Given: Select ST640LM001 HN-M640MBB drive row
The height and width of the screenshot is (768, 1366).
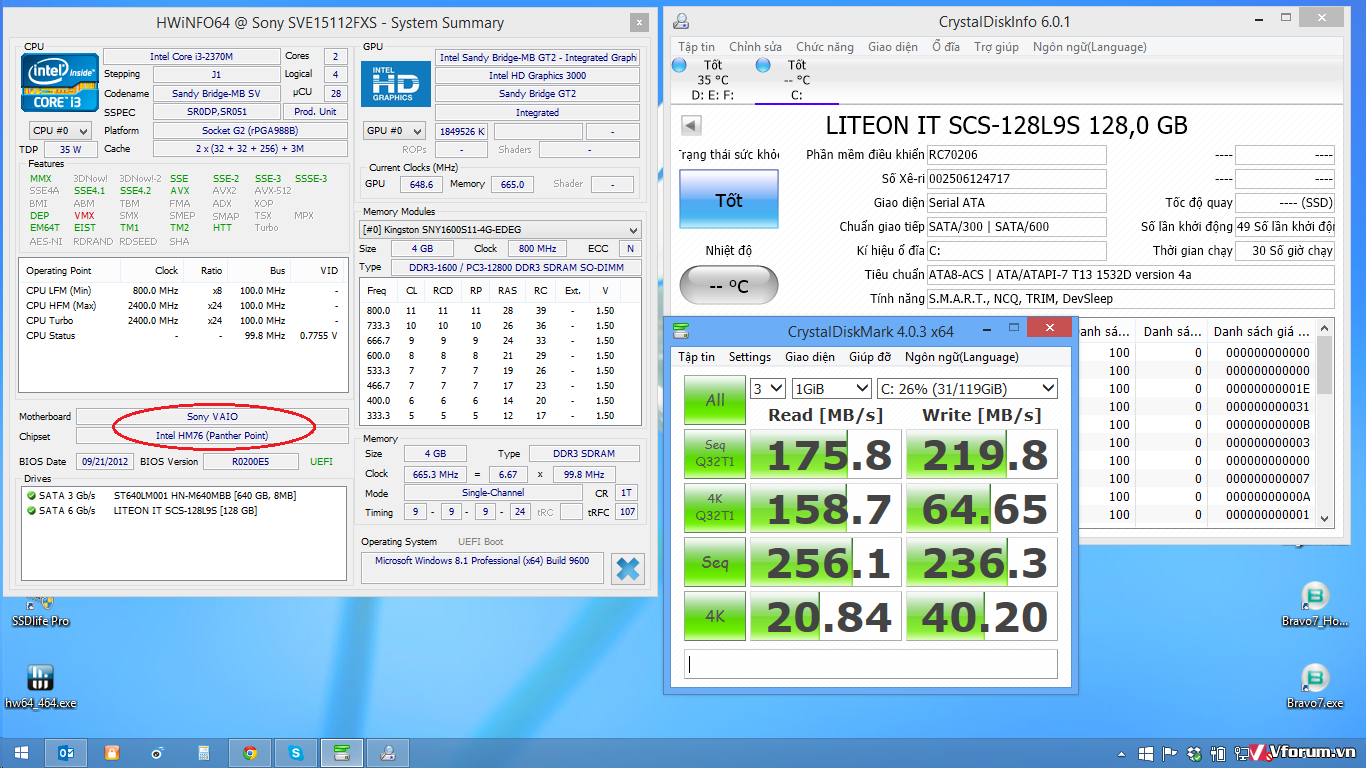Looking at the screenshot, I should pyautogui.click(x=183, y=495).
